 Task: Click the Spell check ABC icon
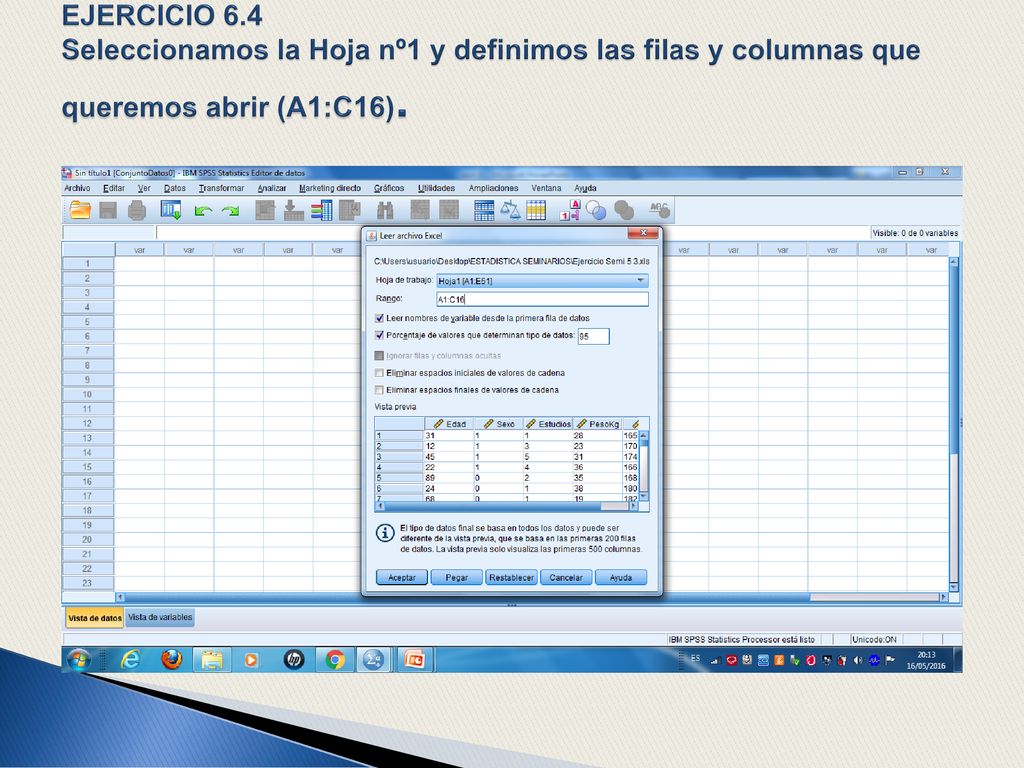[x=659, y=210]
